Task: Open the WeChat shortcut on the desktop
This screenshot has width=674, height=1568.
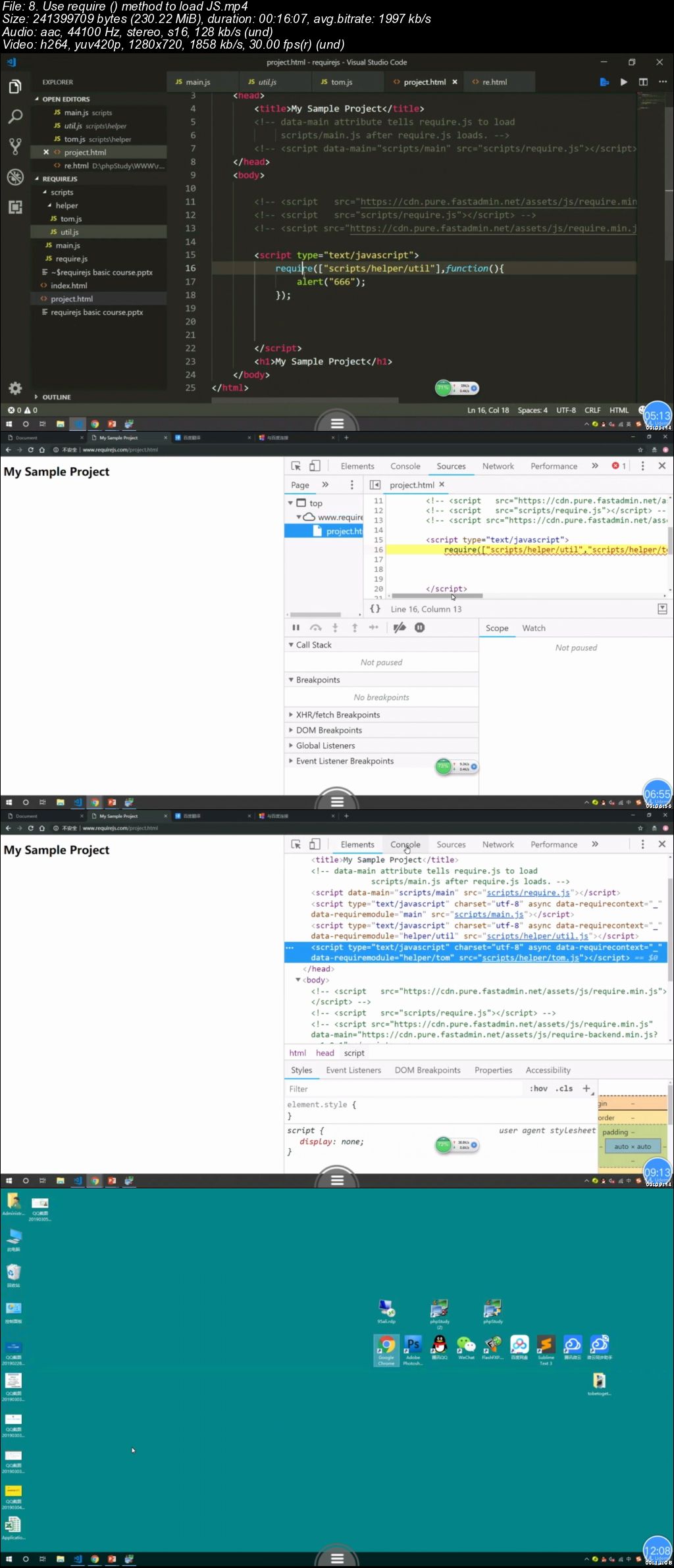Action: (x=466, y=1348)
